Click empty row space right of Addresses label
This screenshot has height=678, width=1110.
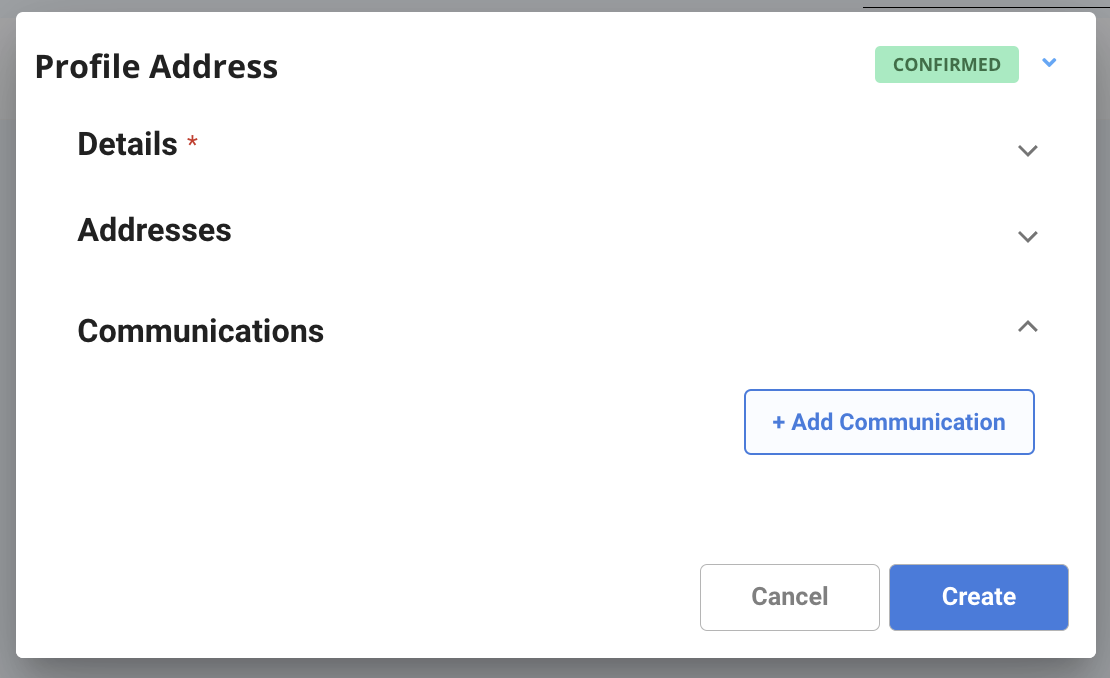pos(623,231)
